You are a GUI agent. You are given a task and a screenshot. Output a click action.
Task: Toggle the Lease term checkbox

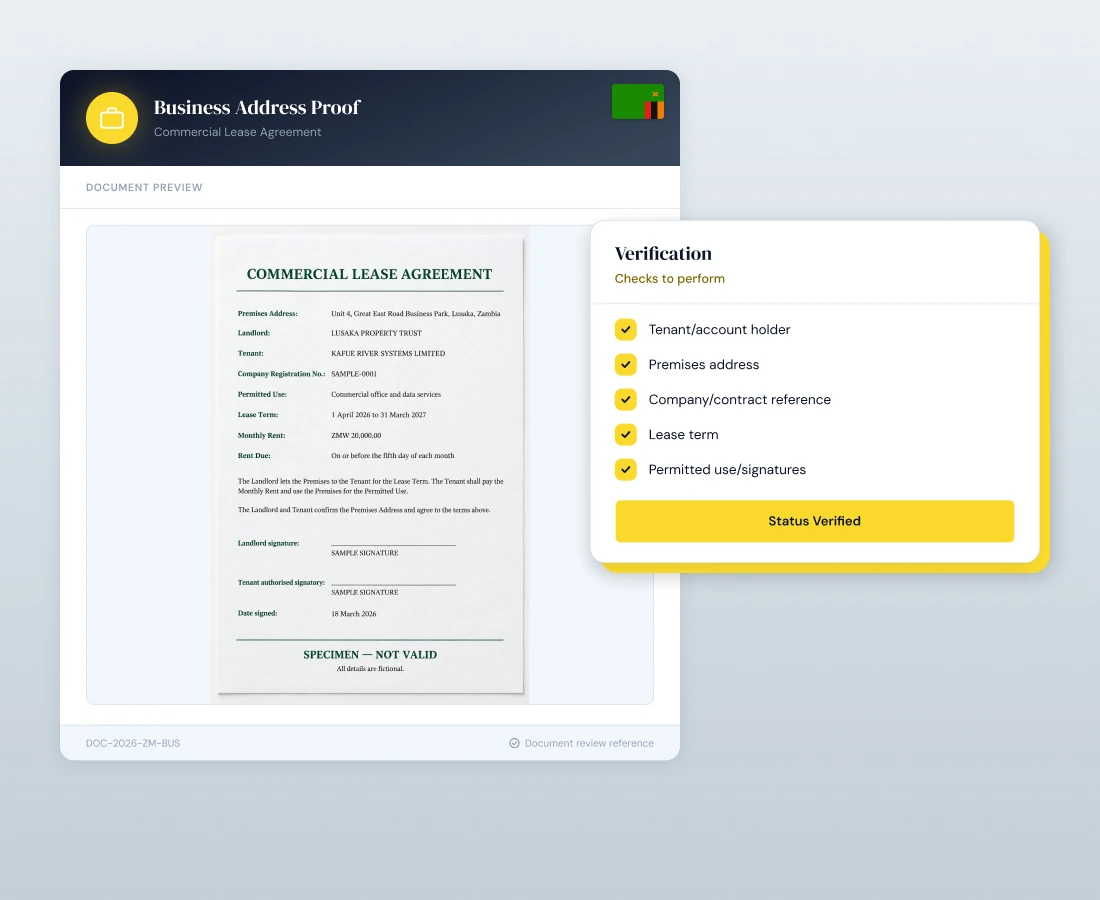click(x=626, y=434)
